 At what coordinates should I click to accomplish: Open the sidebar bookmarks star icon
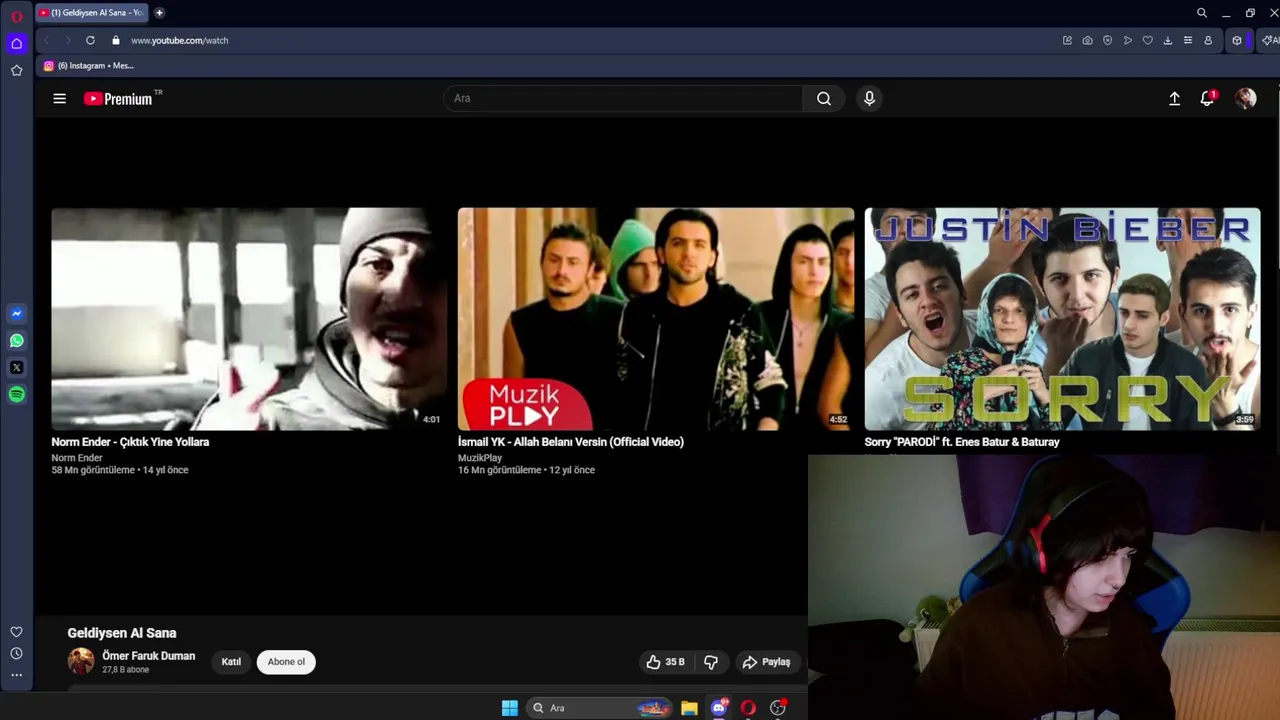[x=16, y=70]
